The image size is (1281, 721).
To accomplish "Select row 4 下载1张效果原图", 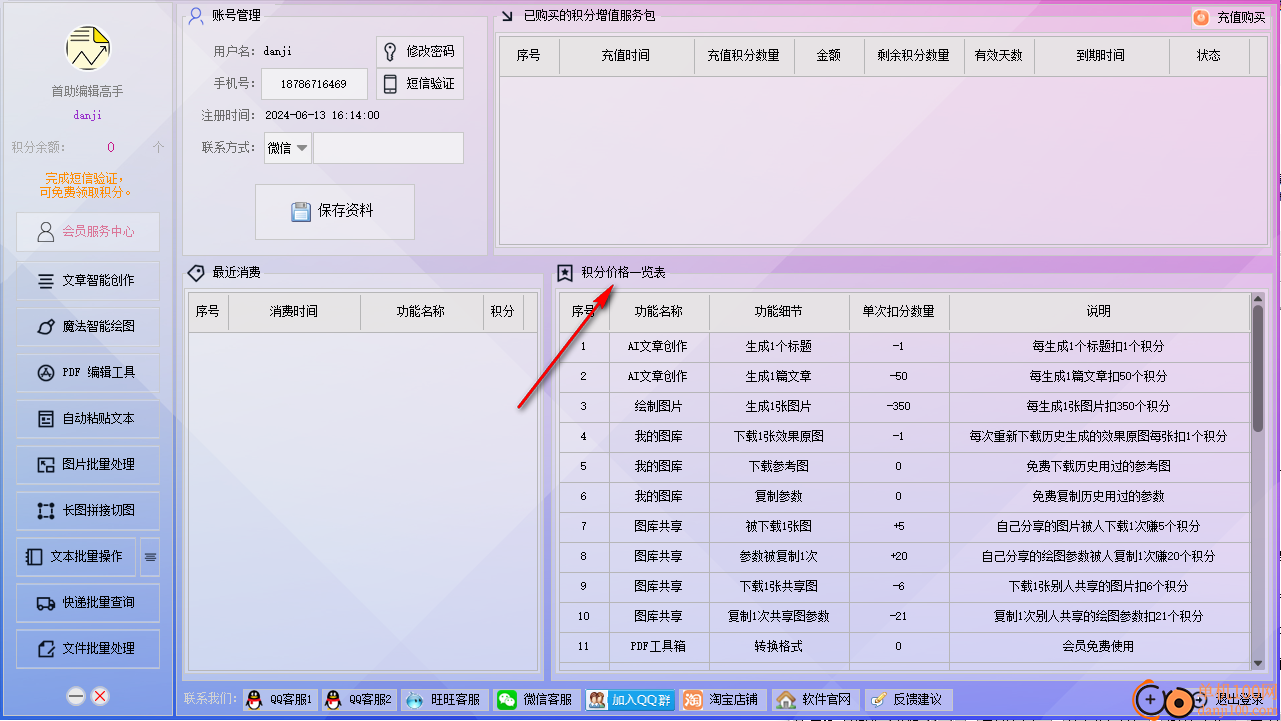I will 905,437.
